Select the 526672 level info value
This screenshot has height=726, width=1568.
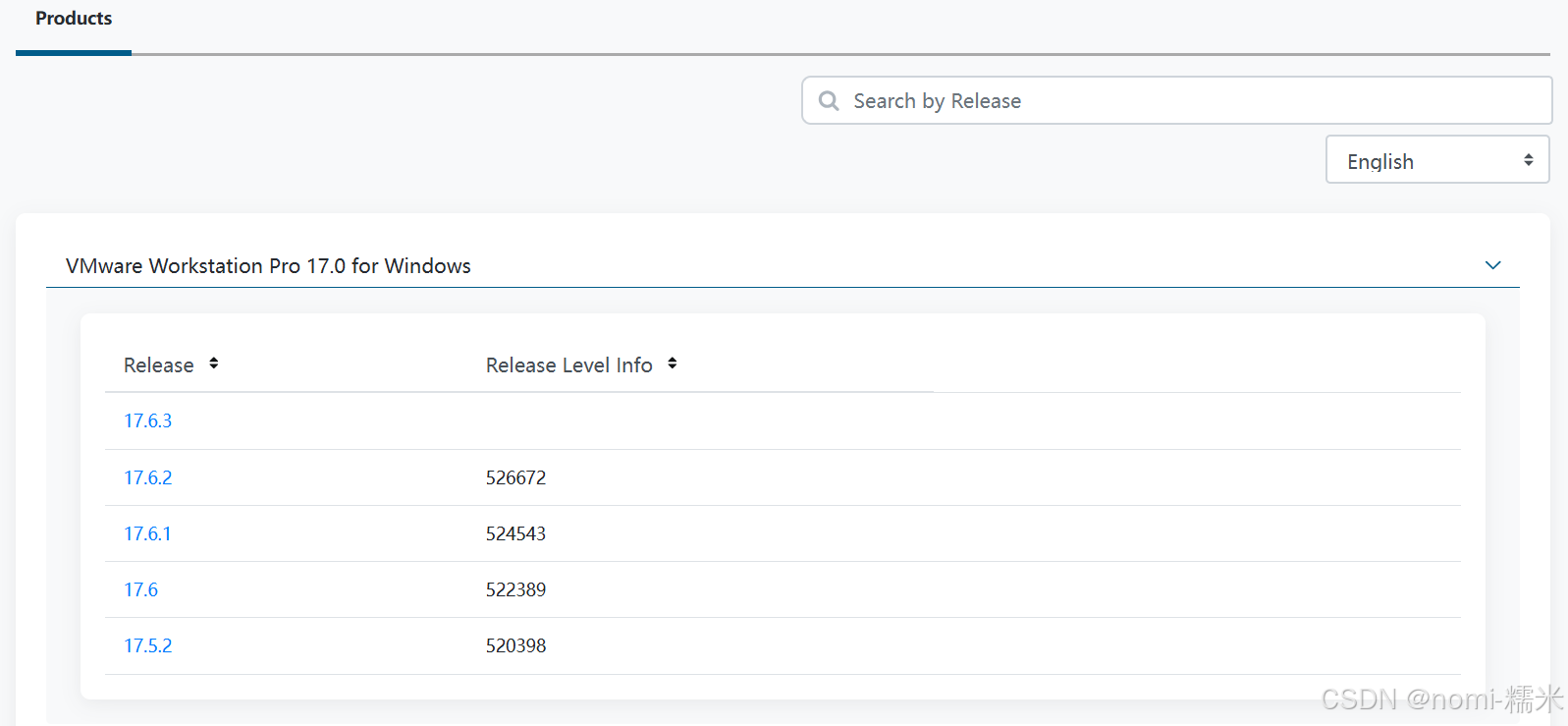(515, 477)
